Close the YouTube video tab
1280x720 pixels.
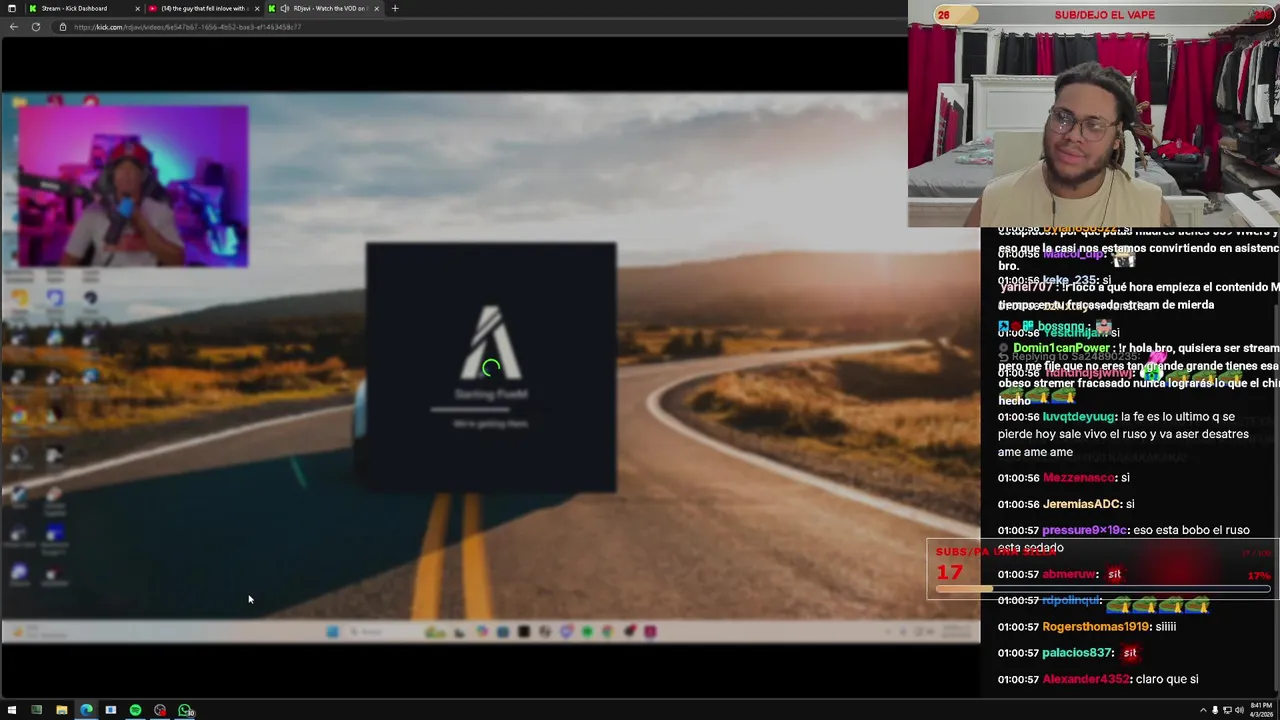click(x=257, y=8)
